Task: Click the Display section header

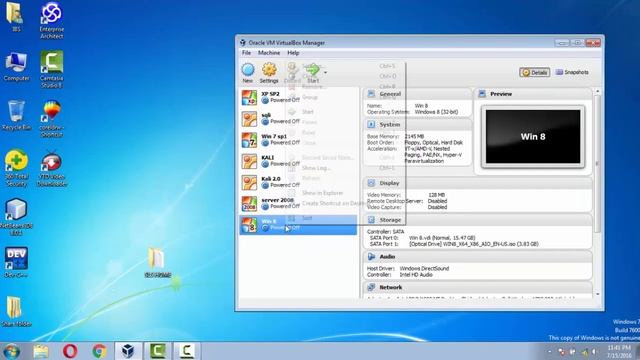Action: coord(477,183)
